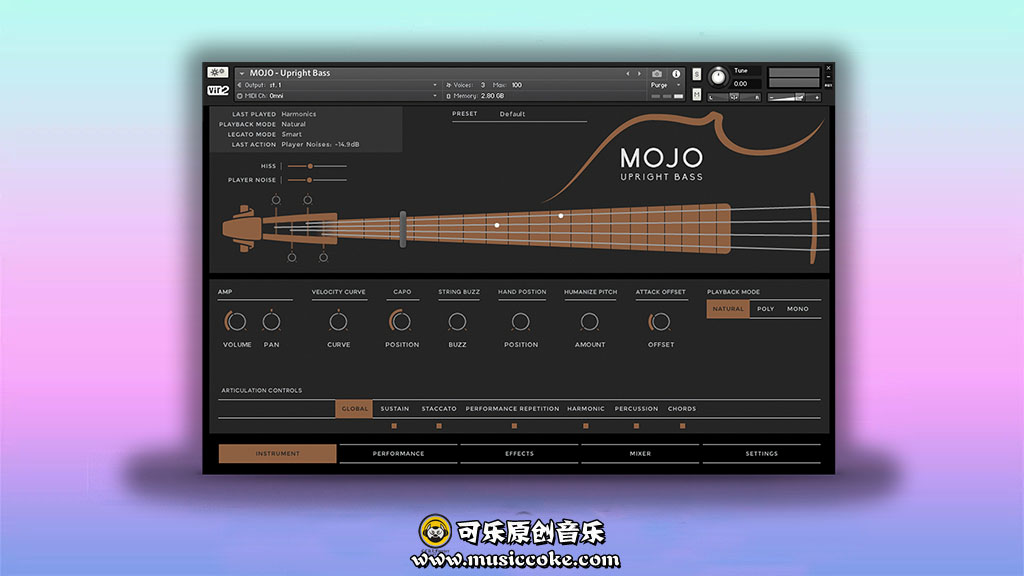Click the Kontakt wrench/gear icon in header
Screen dimensions: 1024x576
pyautogui.click(x=217, y=72)
